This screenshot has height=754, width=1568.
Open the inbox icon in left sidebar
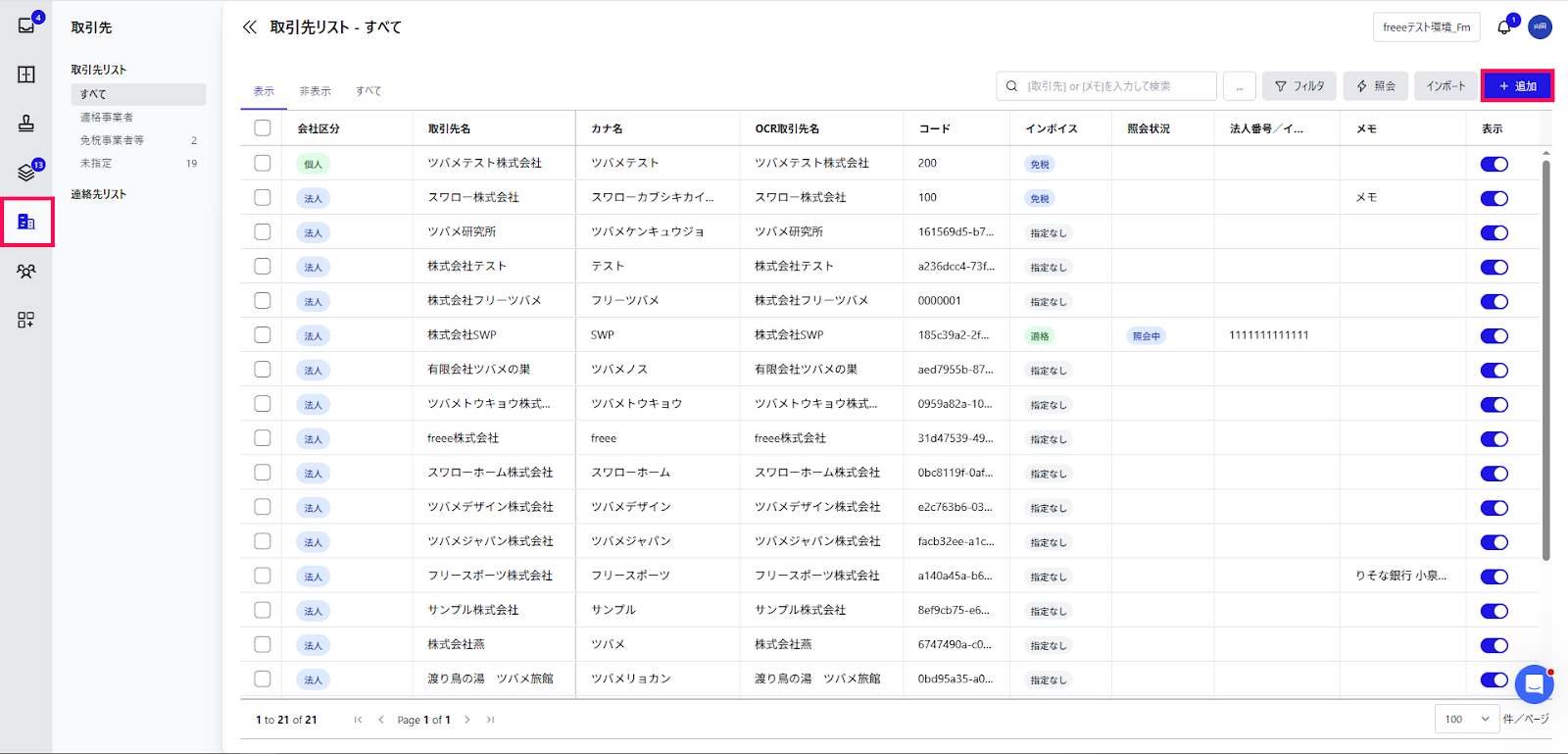pyautogui.click(x=26, y=25)
